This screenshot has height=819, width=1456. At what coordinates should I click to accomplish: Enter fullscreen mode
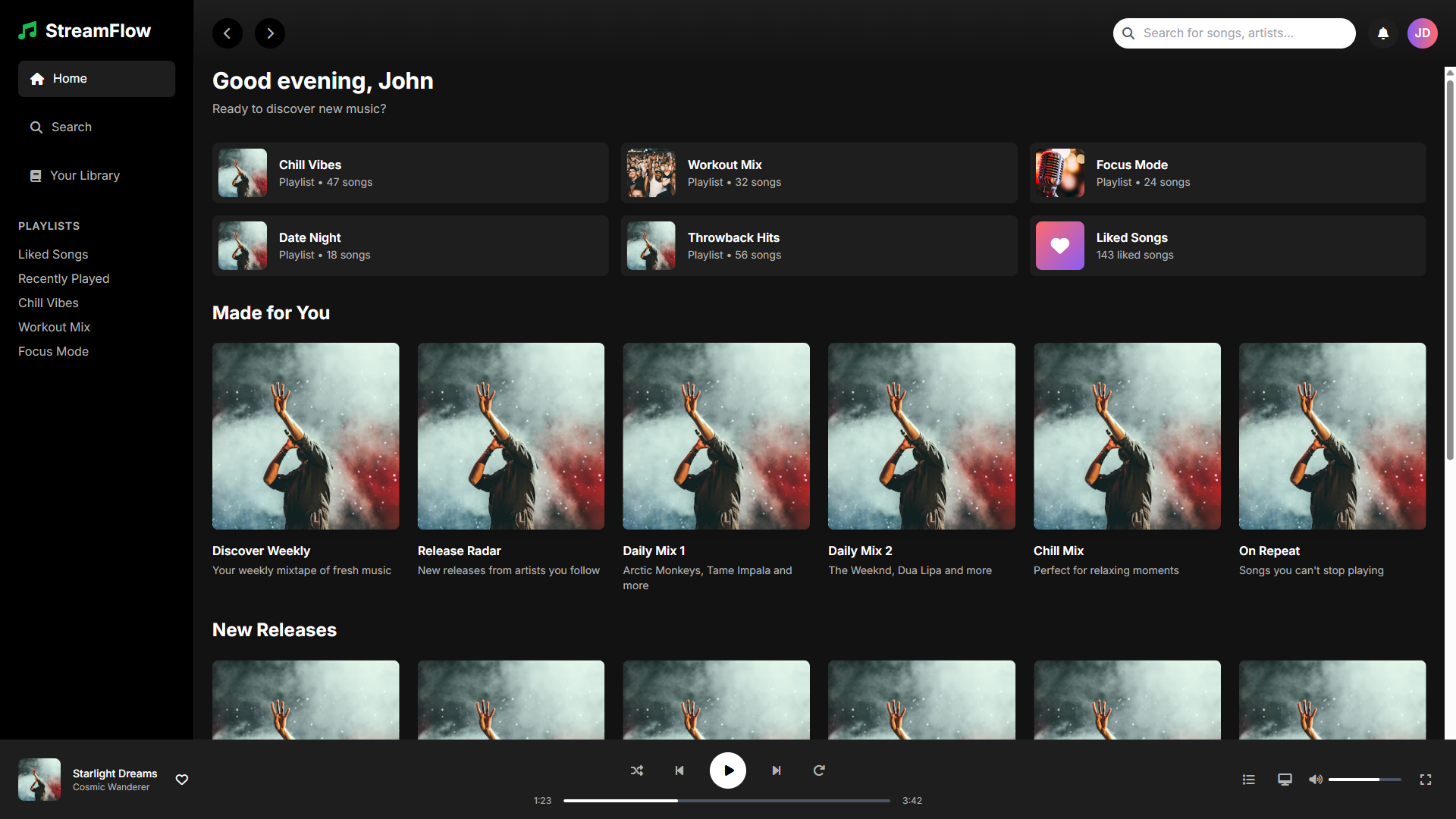click(1426, 780)
